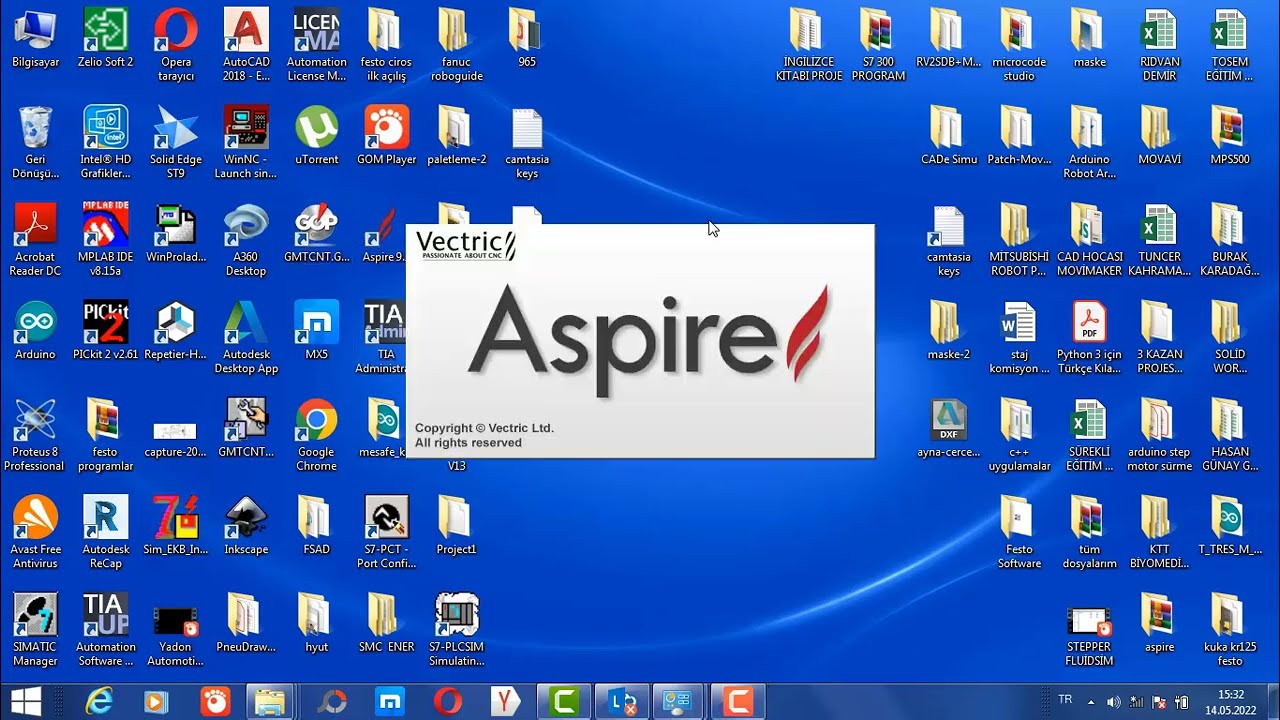Select the A360 Desktop shortcut
This screenshot has height=720, width=1280.
coord(246,242)
